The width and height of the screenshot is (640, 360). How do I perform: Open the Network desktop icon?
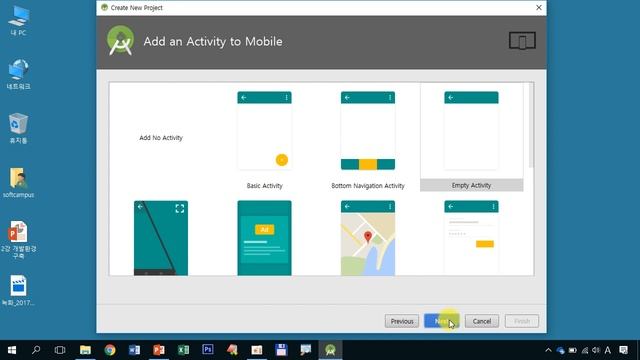click(18, 75)
